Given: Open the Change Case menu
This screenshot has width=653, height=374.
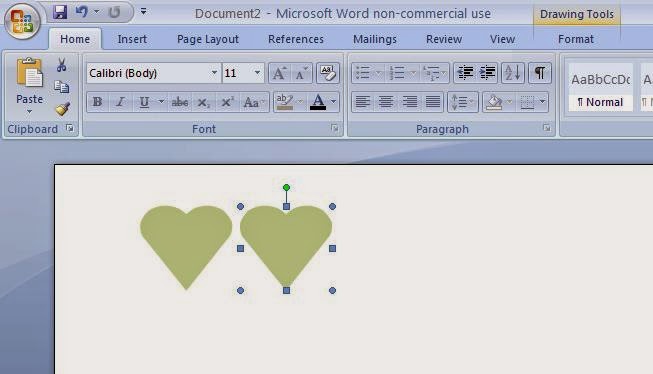Looking at the screenshot, I should 253,102.
